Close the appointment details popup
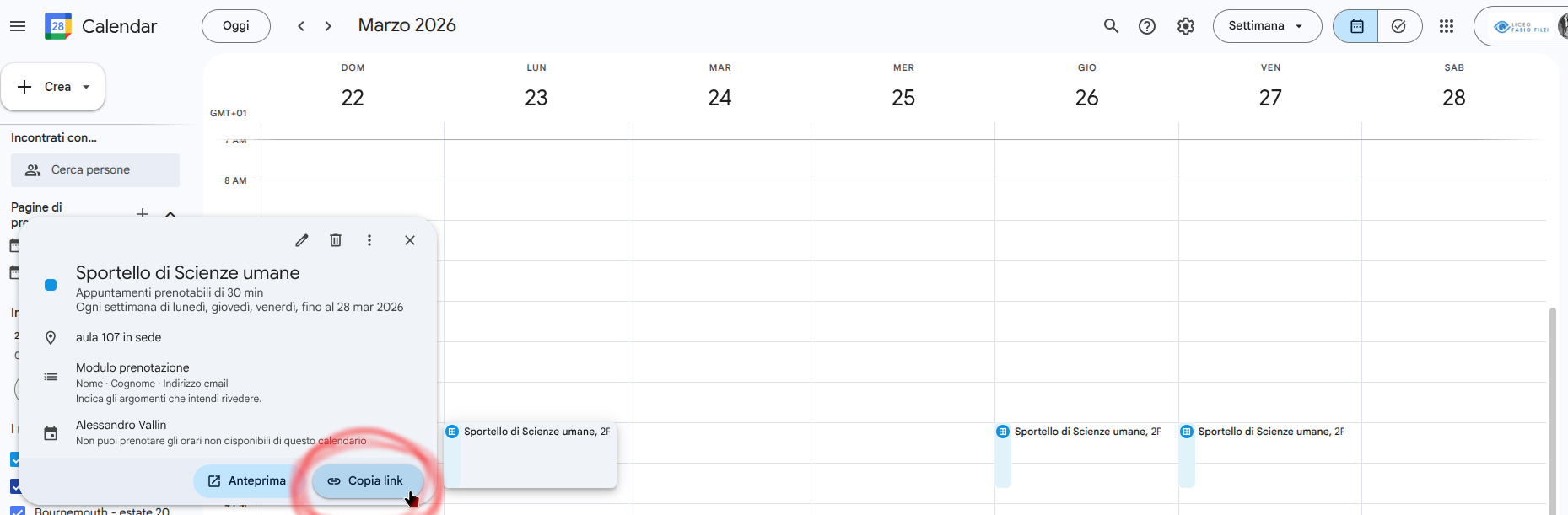The width and height of the screenshot is (1568, 515). tap(410, 240)
